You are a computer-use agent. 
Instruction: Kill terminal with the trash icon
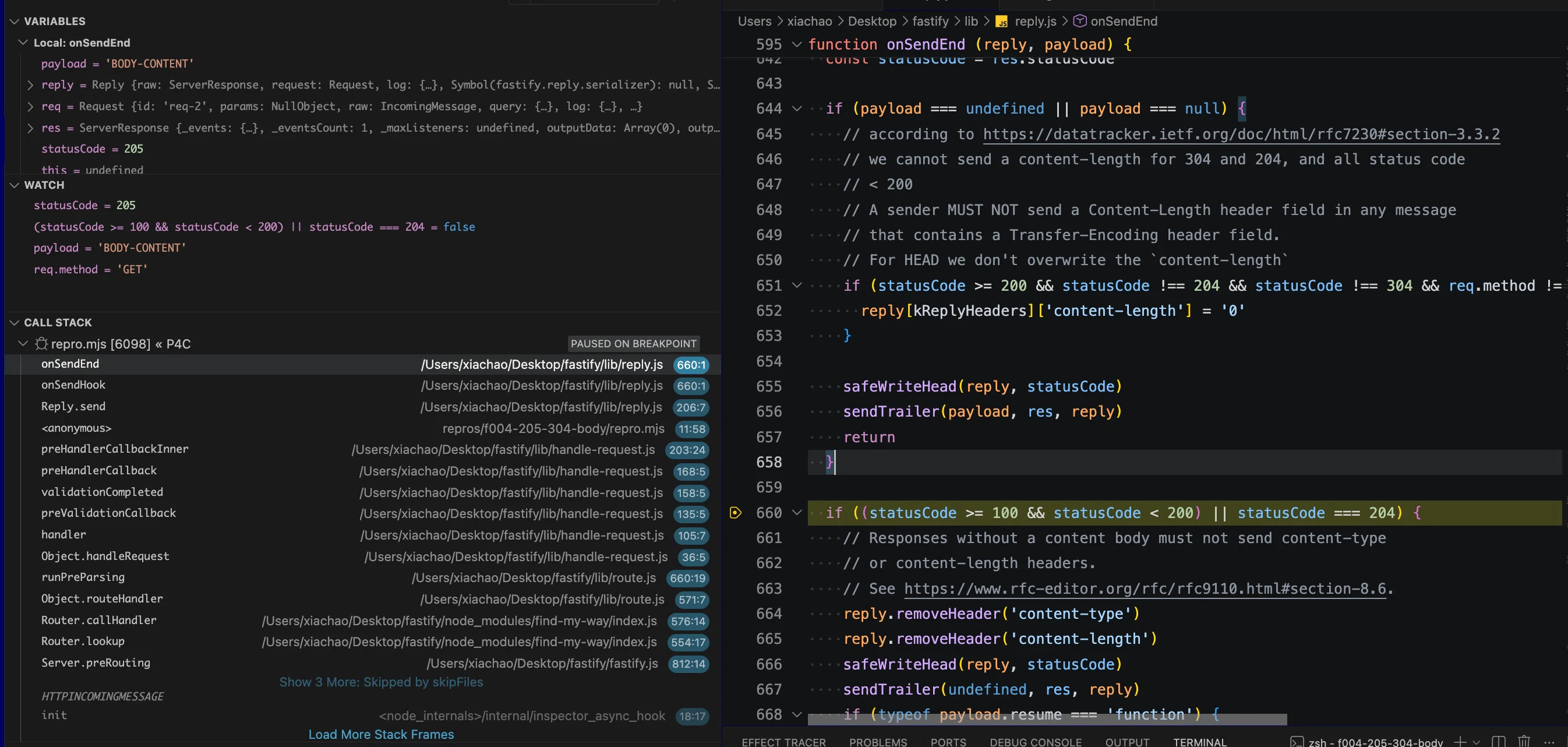click(1524, 741)
